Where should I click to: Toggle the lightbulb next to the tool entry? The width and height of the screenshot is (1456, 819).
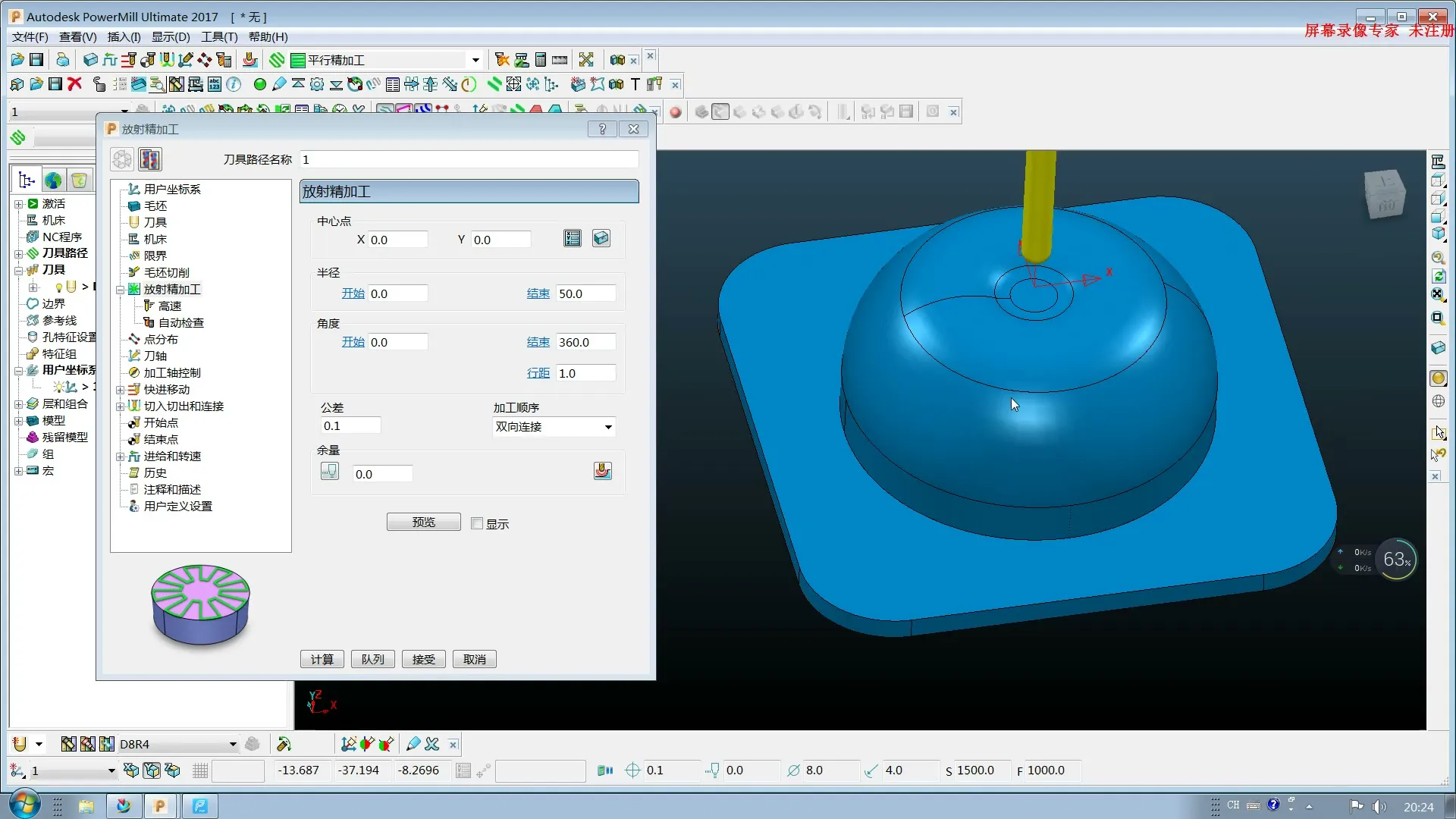59,287
